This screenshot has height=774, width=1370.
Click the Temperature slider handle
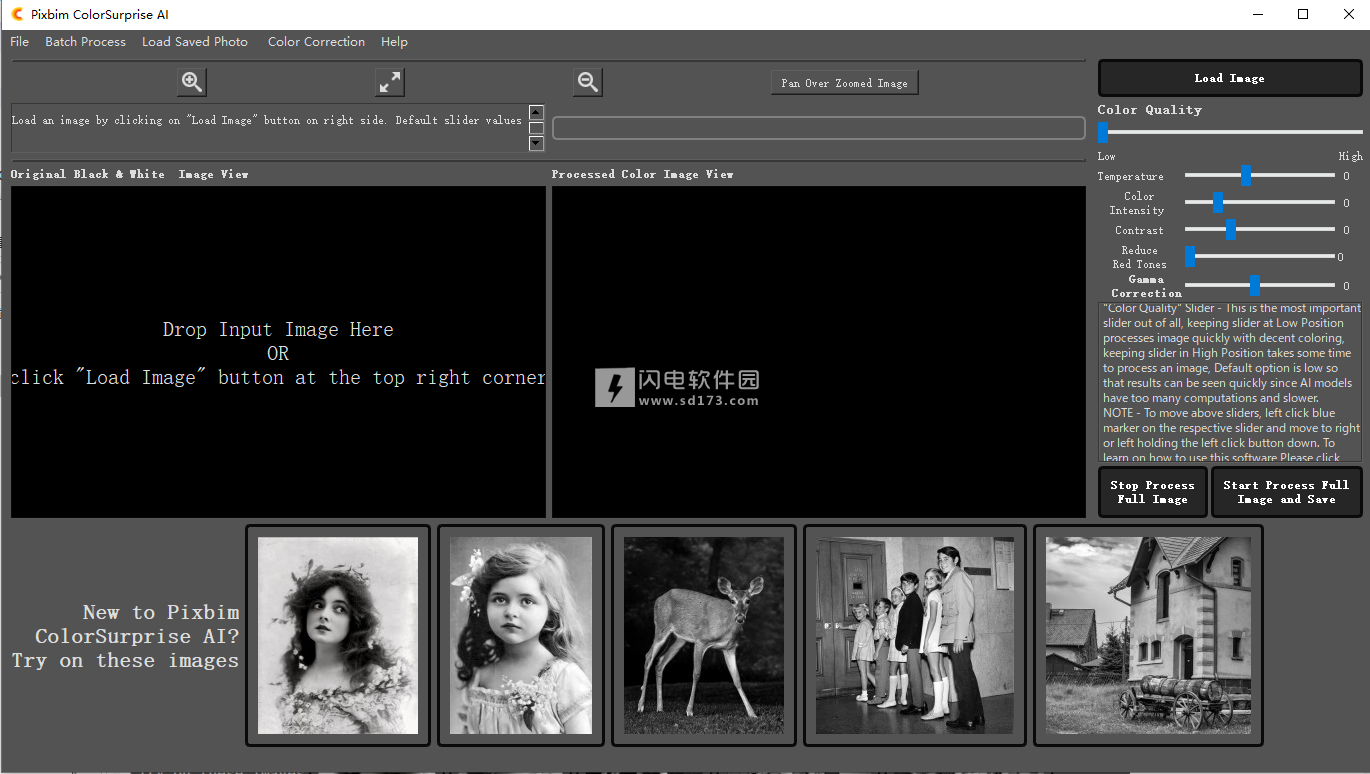click(1246, 176)
